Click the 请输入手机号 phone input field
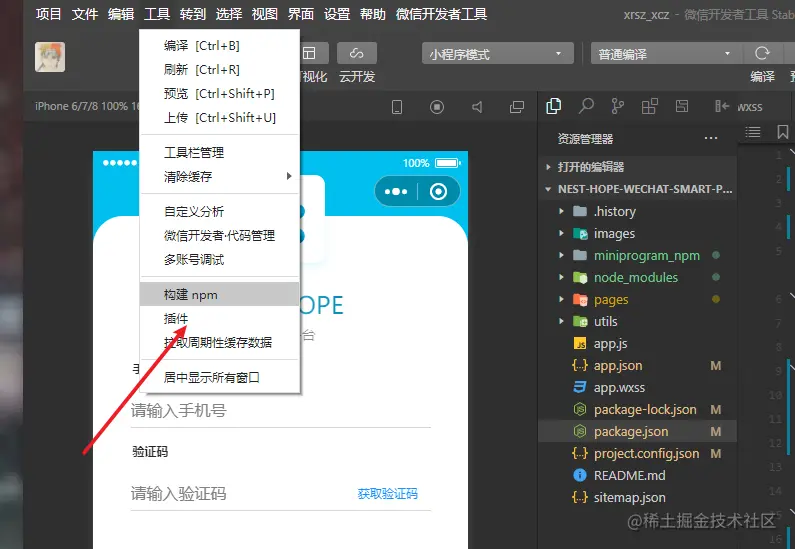This screenshot has width=795, height=549. point(280,411)
